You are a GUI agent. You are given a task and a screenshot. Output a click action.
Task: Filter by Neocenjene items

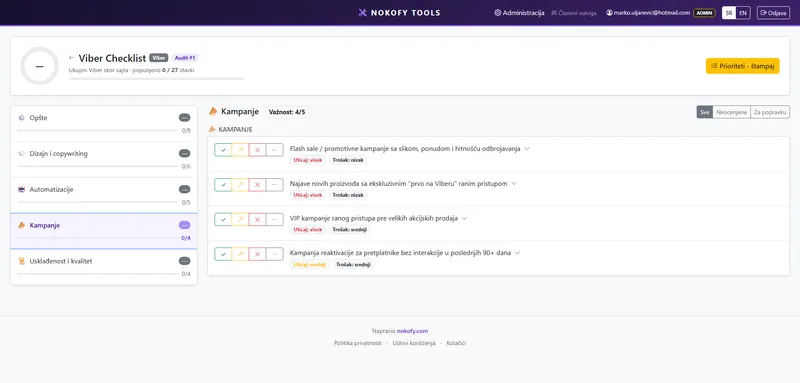[732, 112]
